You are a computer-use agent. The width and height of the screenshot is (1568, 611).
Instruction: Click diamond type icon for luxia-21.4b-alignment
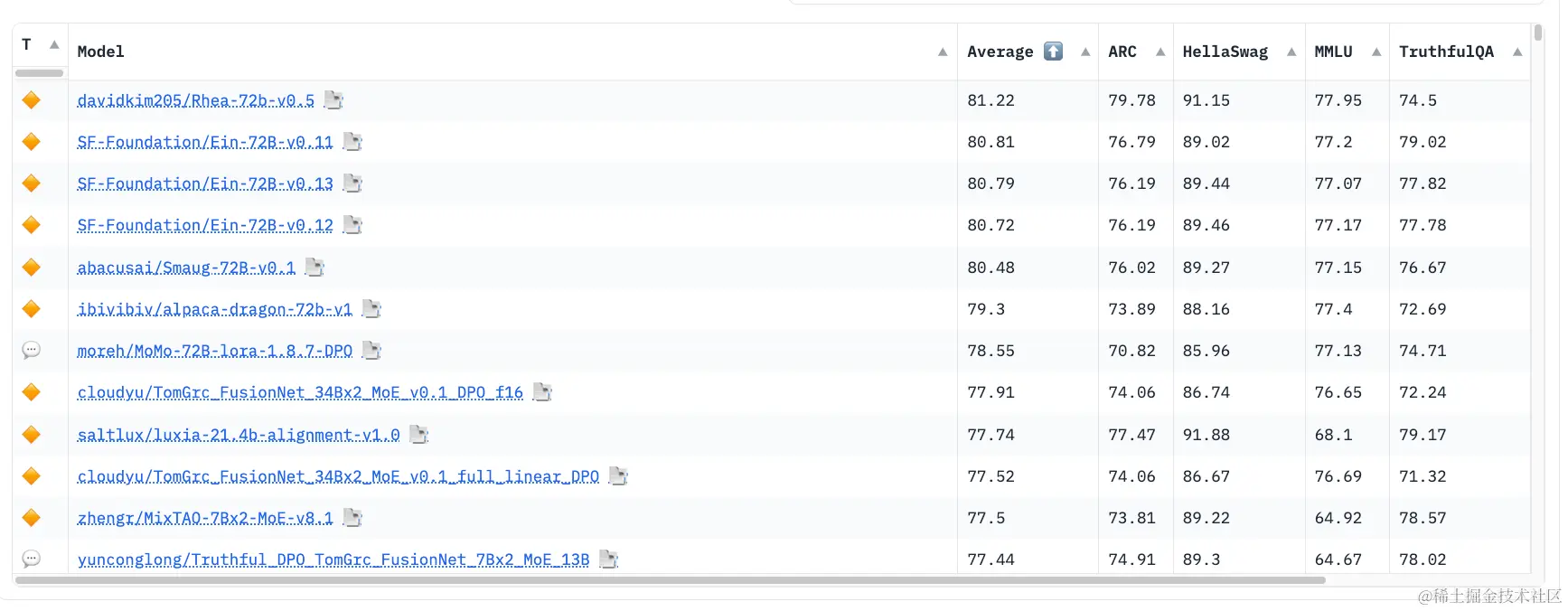(x=32, y=435)
